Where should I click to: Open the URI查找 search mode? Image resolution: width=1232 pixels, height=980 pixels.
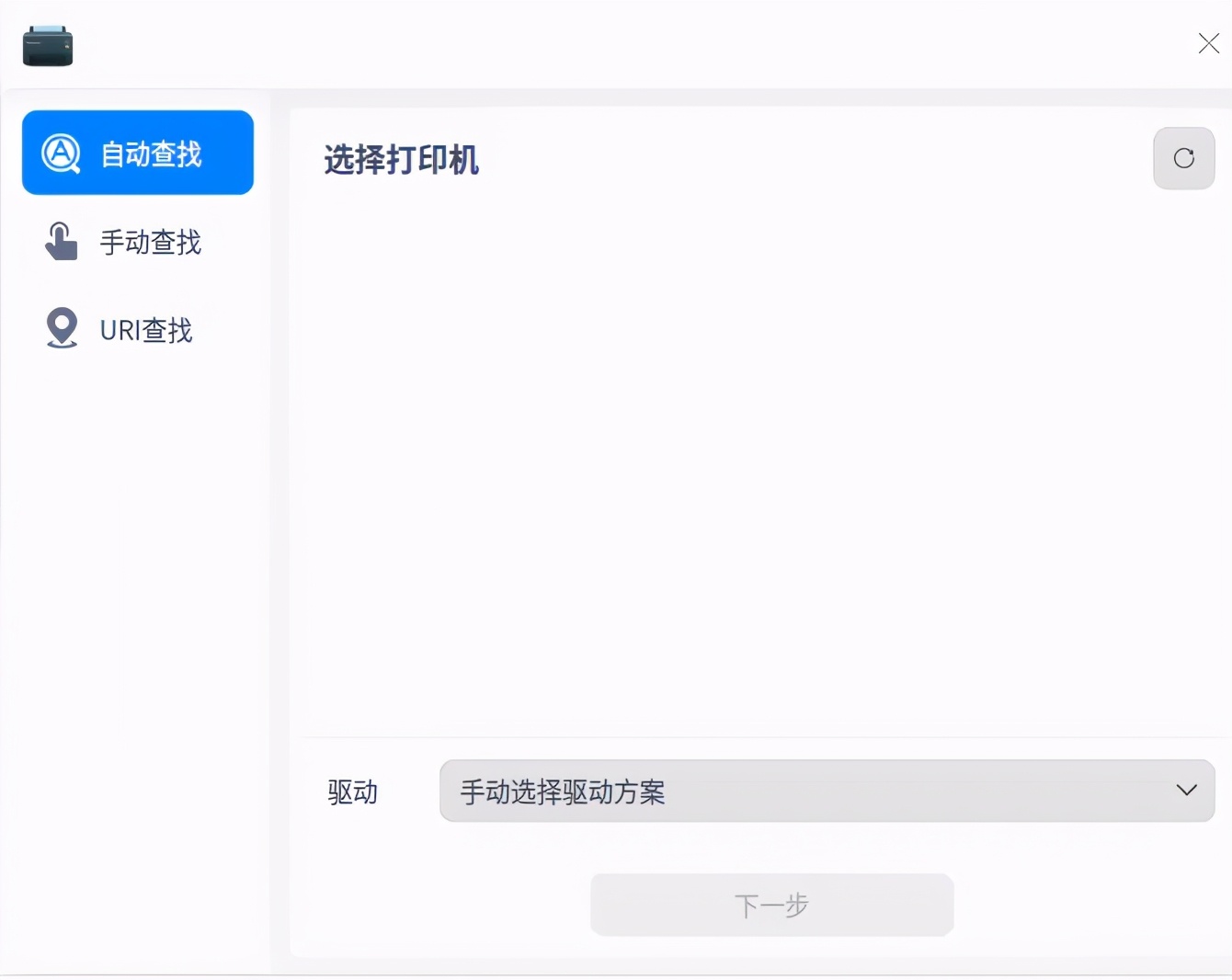[138, 328]
